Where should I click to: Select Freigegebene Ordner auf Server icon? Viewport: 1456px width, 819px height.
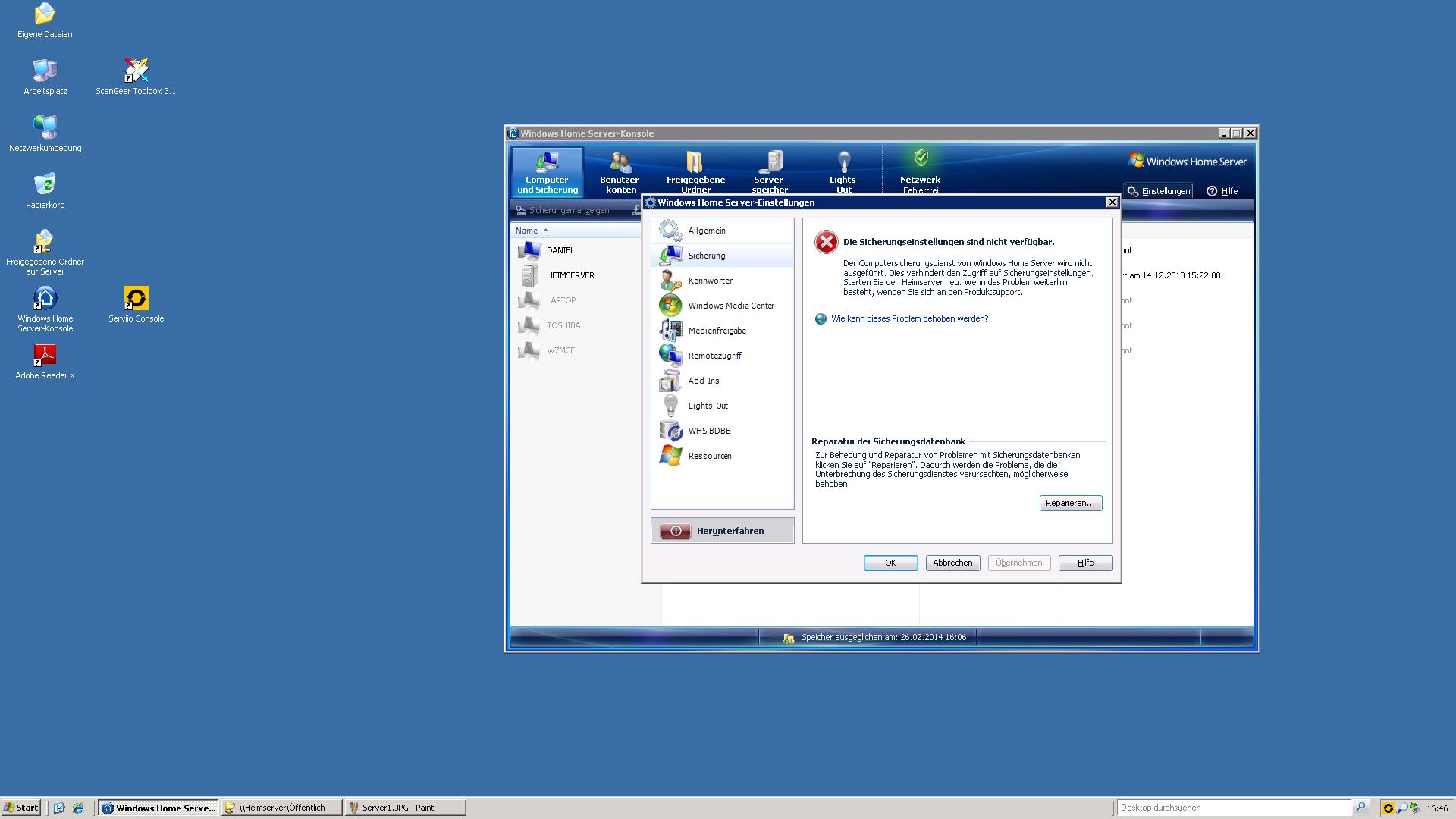45,253
